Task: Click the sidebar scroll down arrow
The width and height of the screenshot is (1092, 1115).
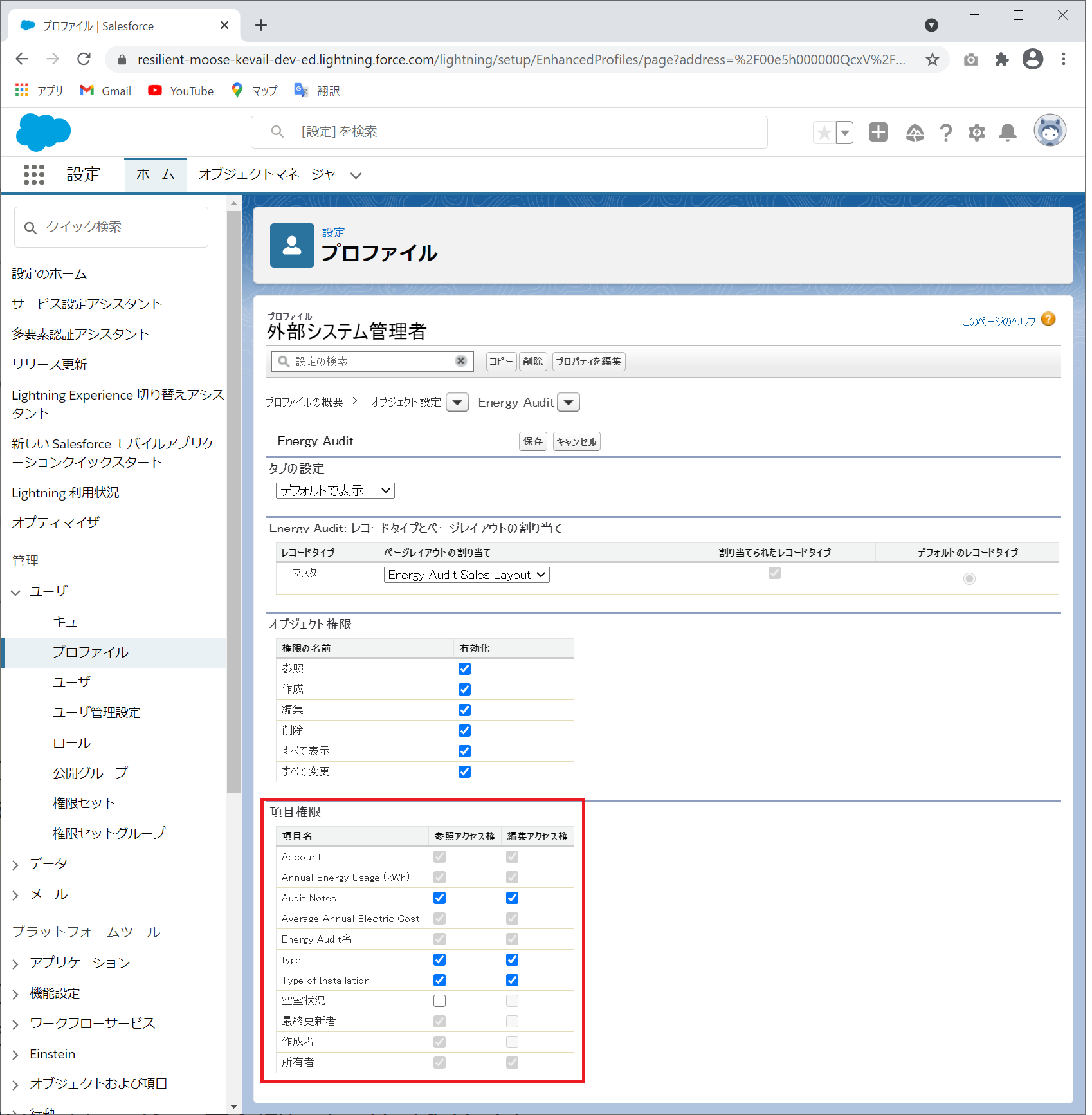Action: coord(233,1107)
